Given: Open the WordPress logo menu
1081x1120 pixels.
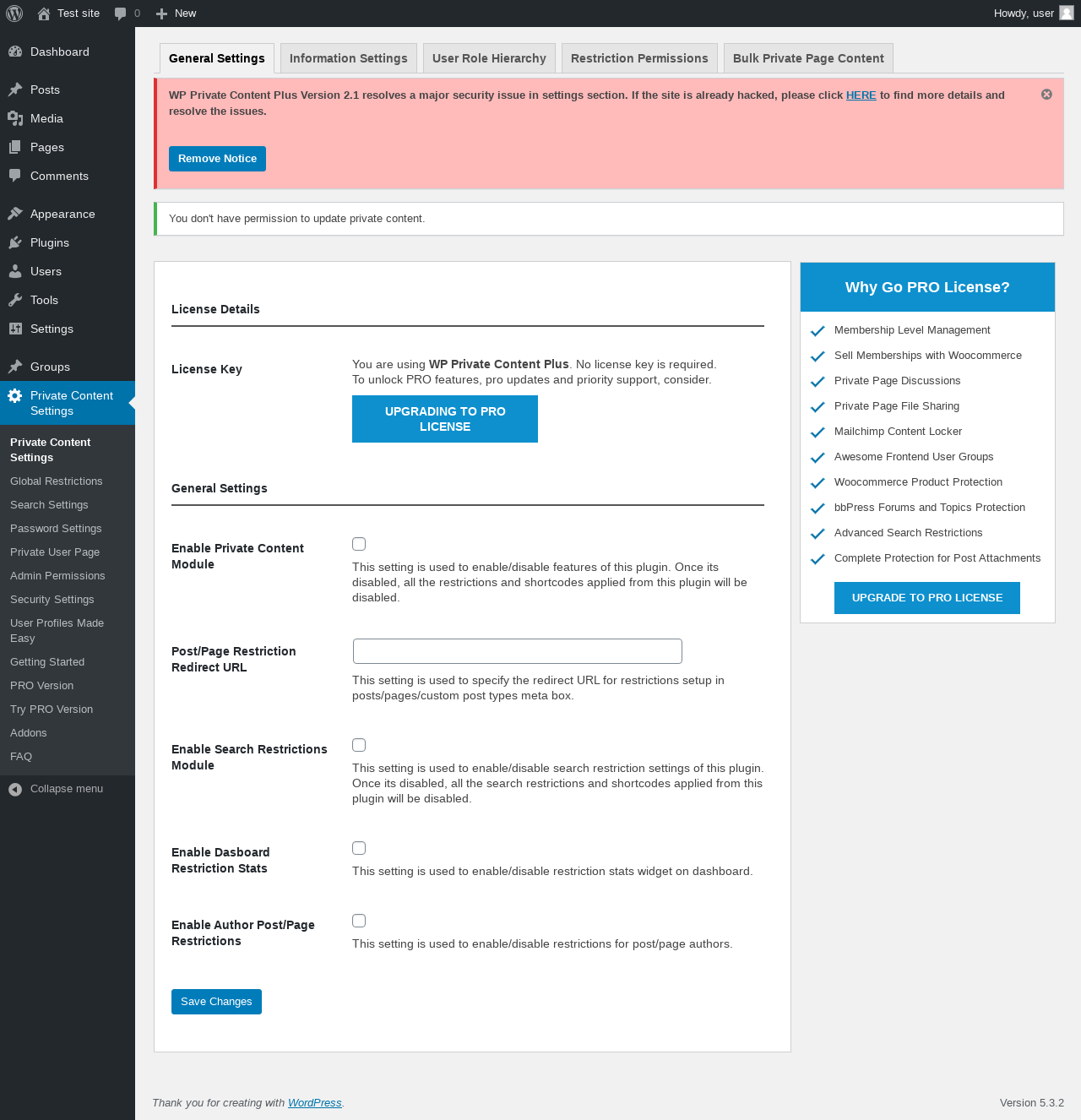Looking at the screenshot, I should tap(14, 14).
